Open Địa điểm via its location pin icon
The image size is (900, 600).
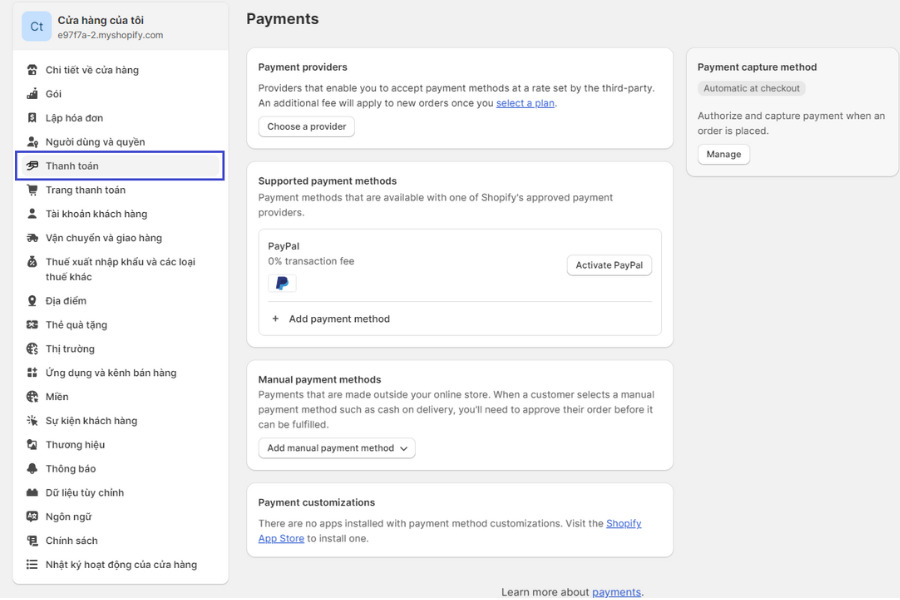coord(30,300)
